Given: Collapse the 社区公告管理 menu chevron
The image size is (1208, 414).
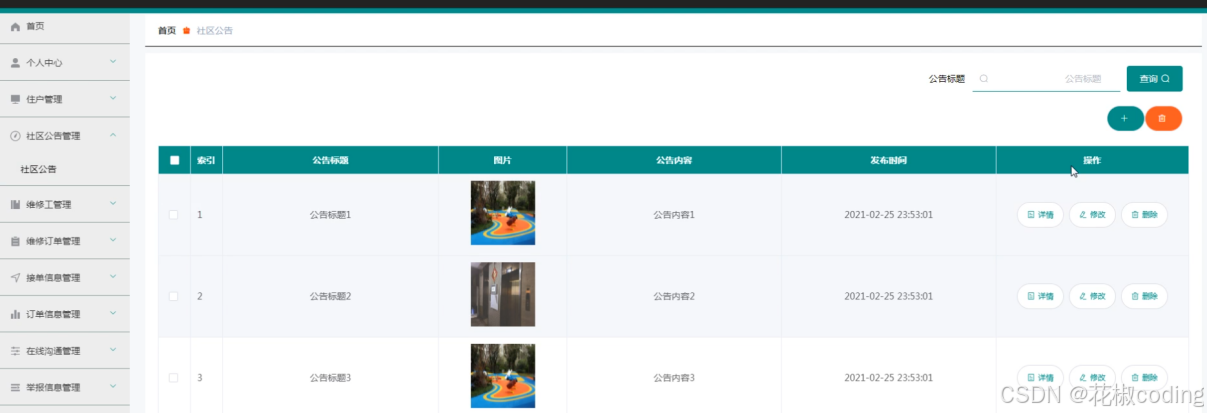Looking at the screenshot, I should [113, 135].
